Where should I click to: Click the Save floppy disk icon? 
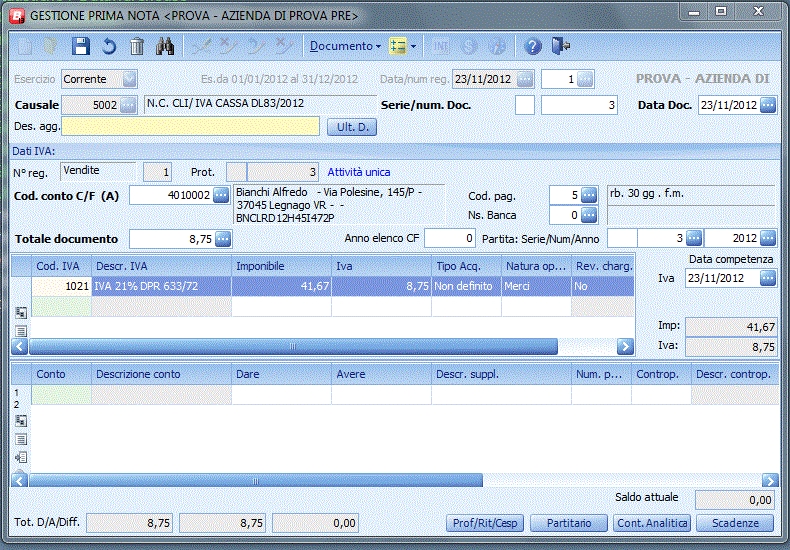tap(82, 47)
